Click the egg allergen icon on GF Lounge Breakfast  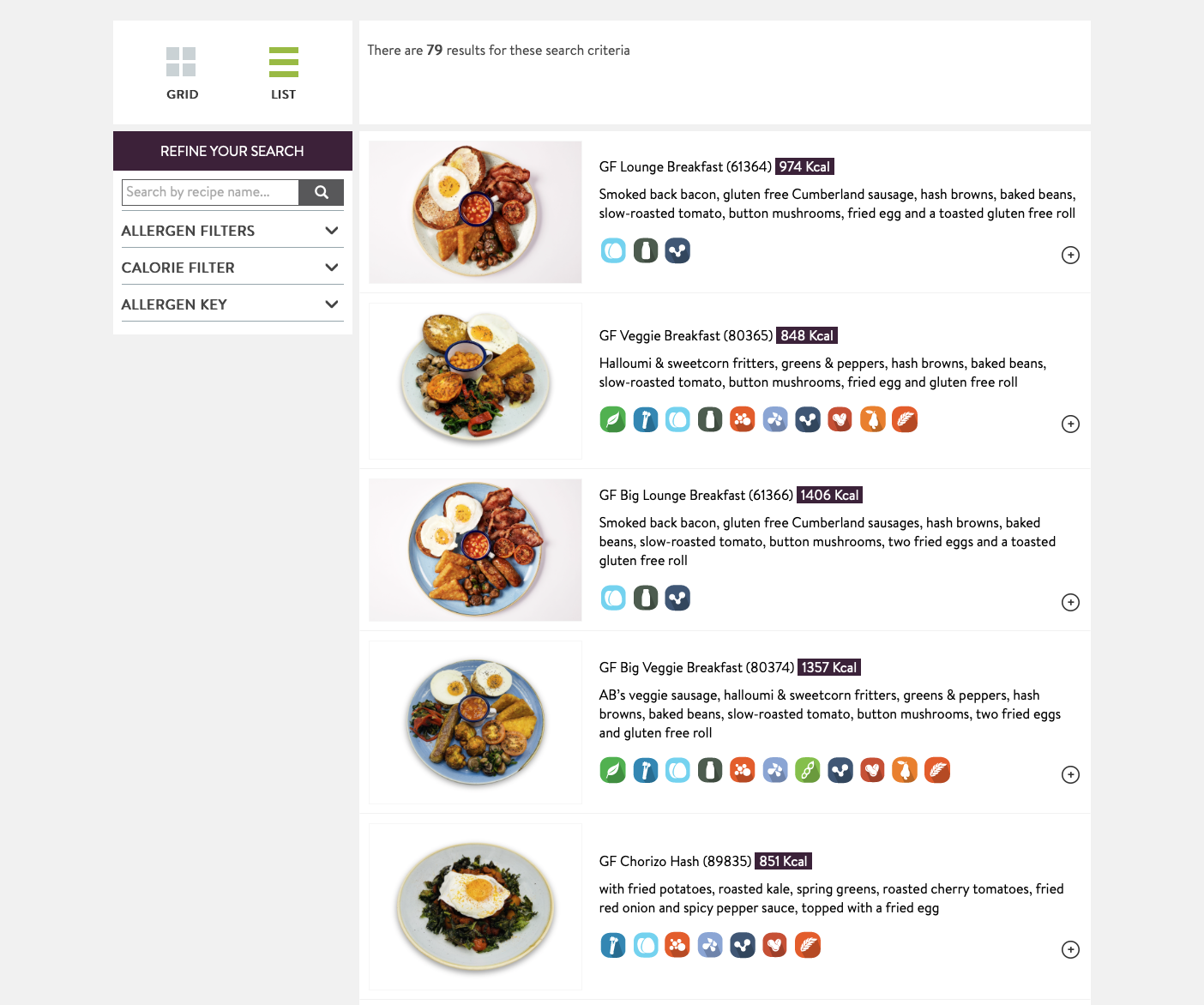tap(613, 250)
